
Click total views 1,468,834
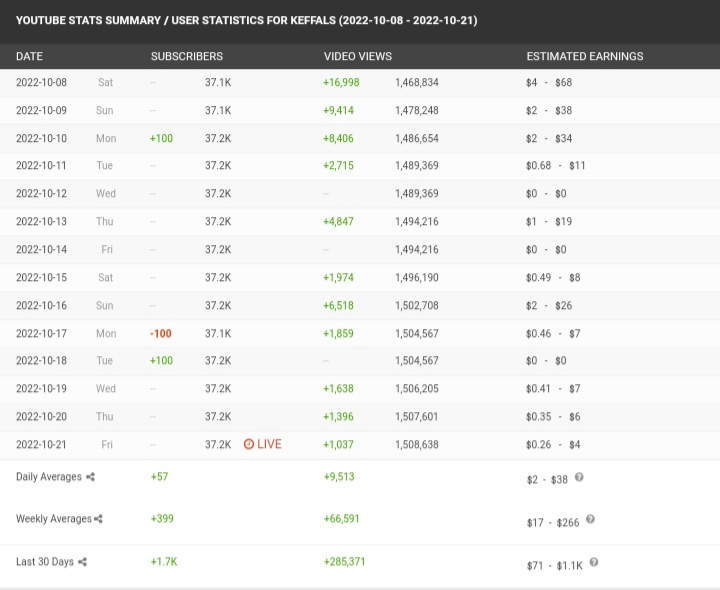click(x=417, y=83)
